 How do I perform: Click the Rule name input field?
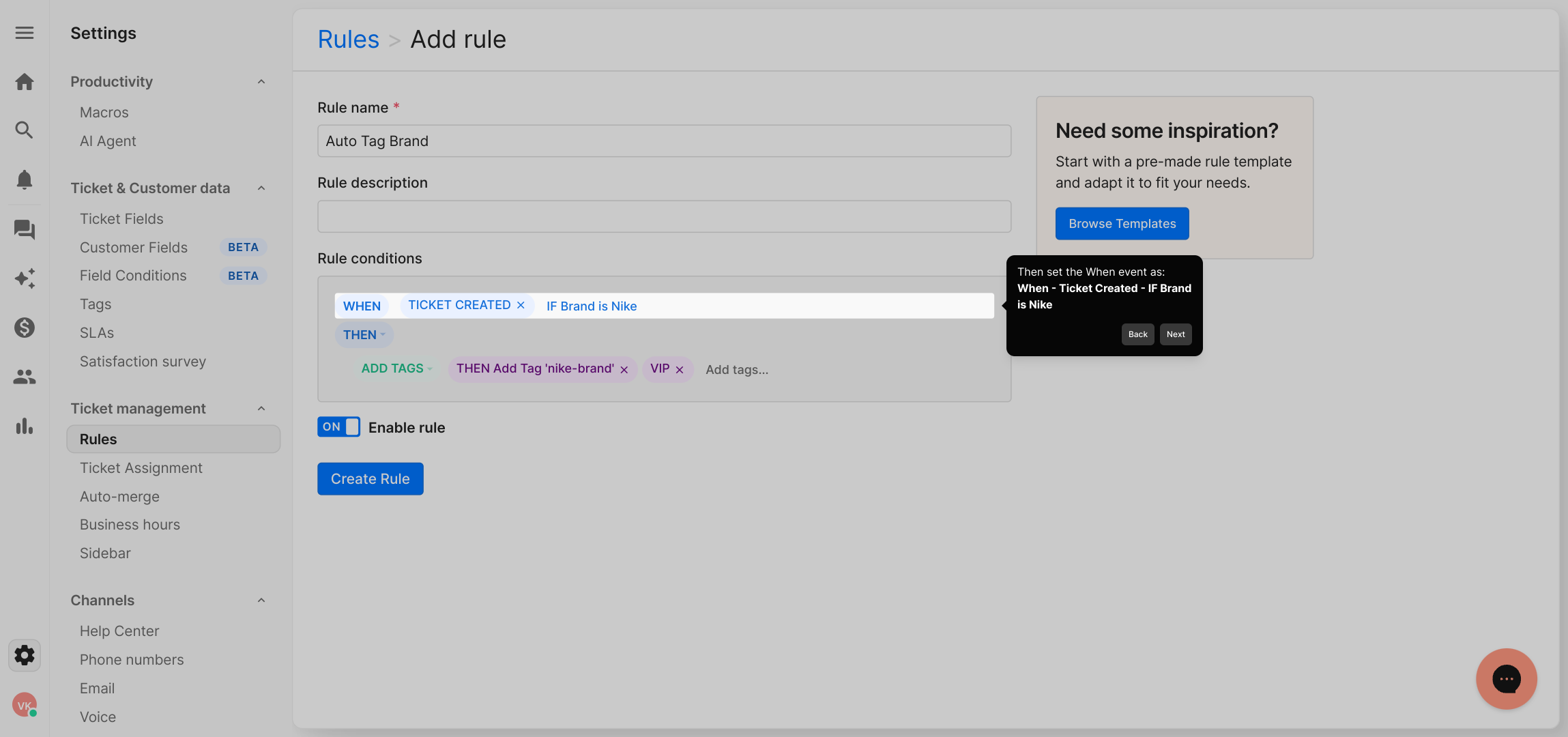click(x=664, y=141)
